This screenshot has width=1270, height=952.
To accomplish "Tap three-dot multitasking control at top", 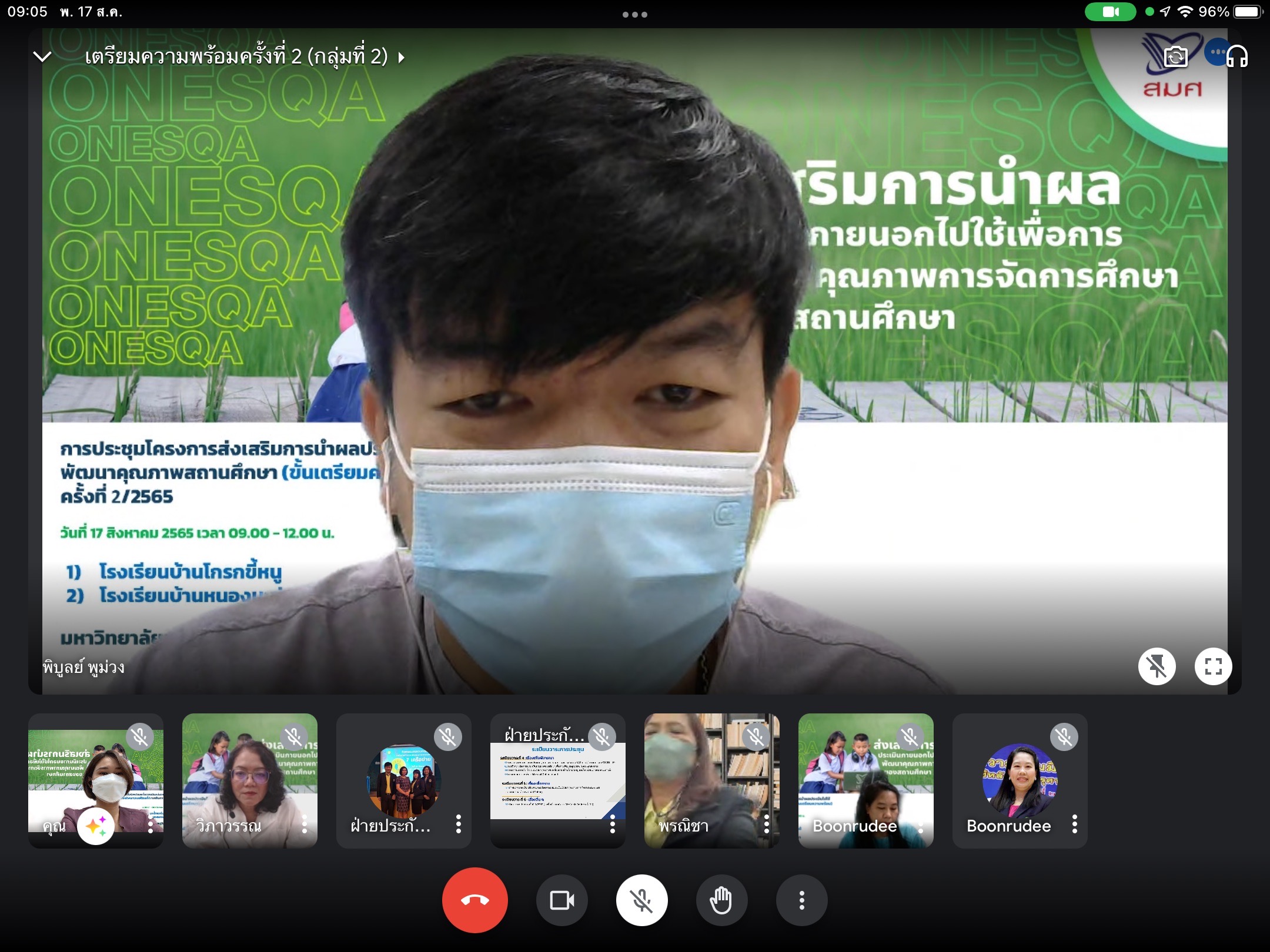I will (x=634, y=14).
